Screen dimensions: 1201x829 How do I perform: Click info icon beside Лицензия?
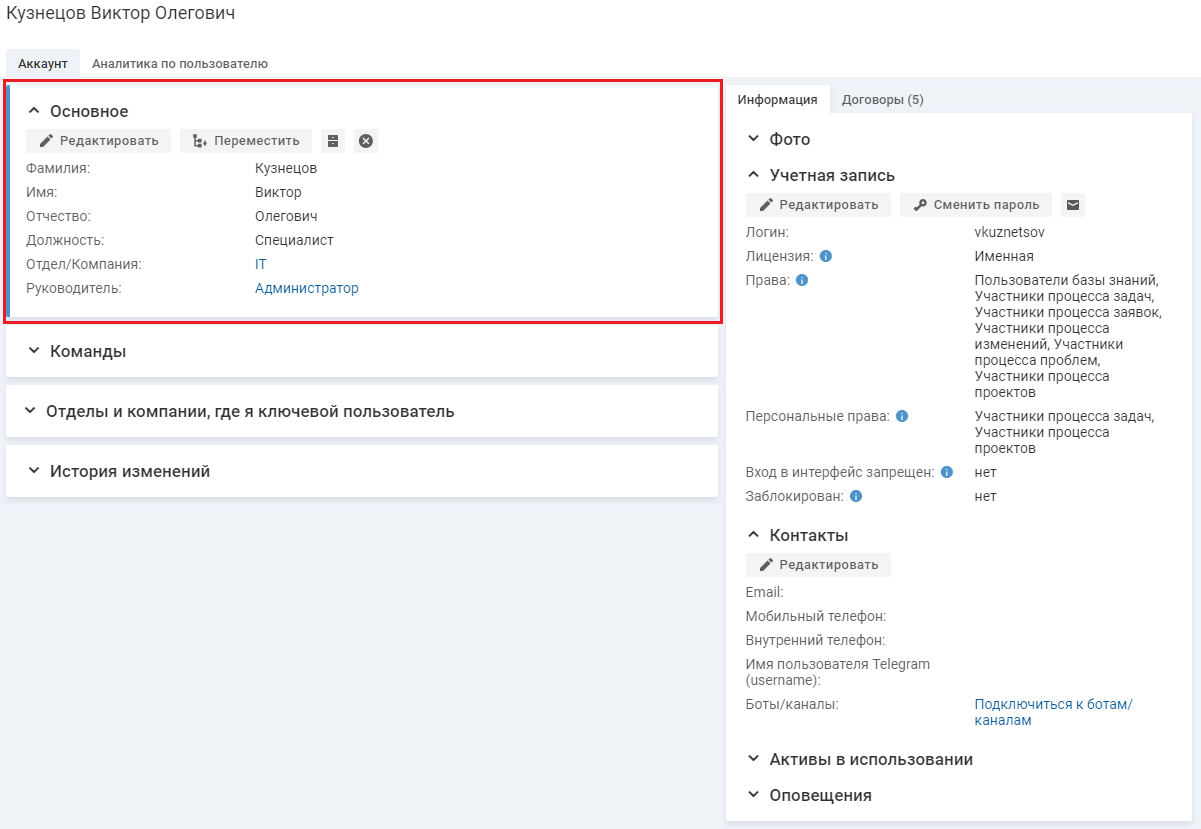pos(826,256)
